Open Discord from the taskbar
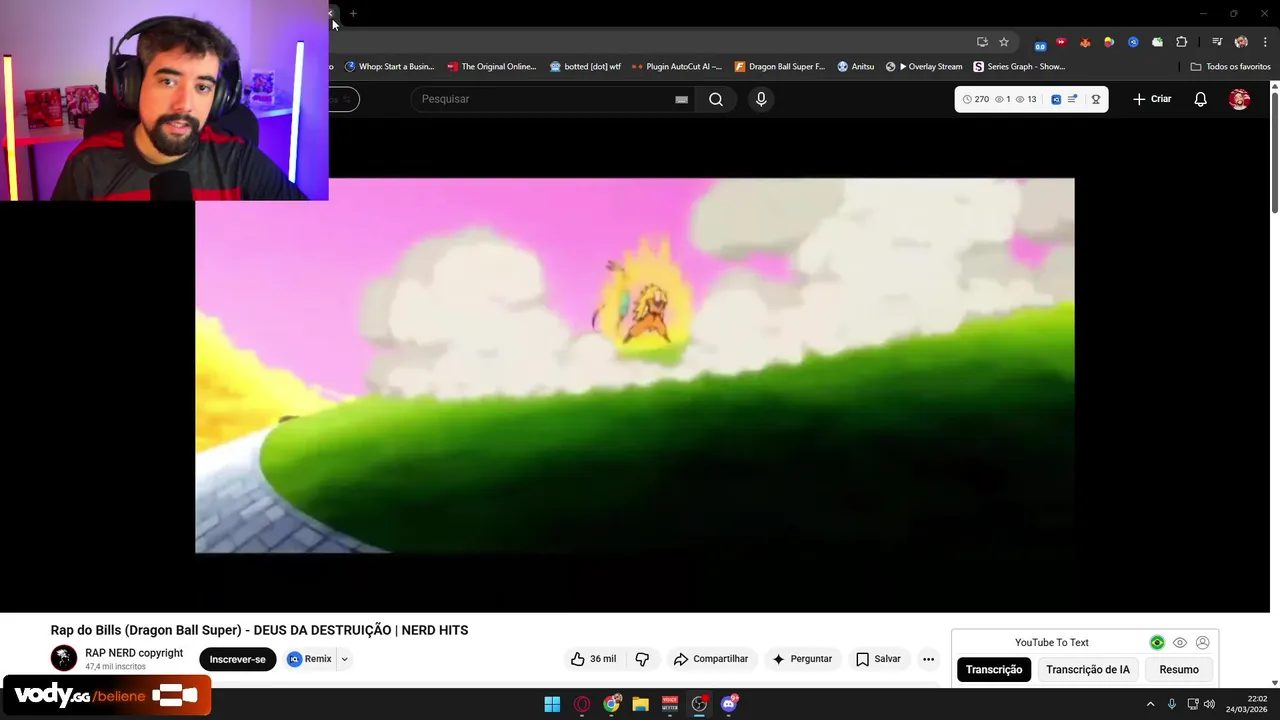 (729, 704)
